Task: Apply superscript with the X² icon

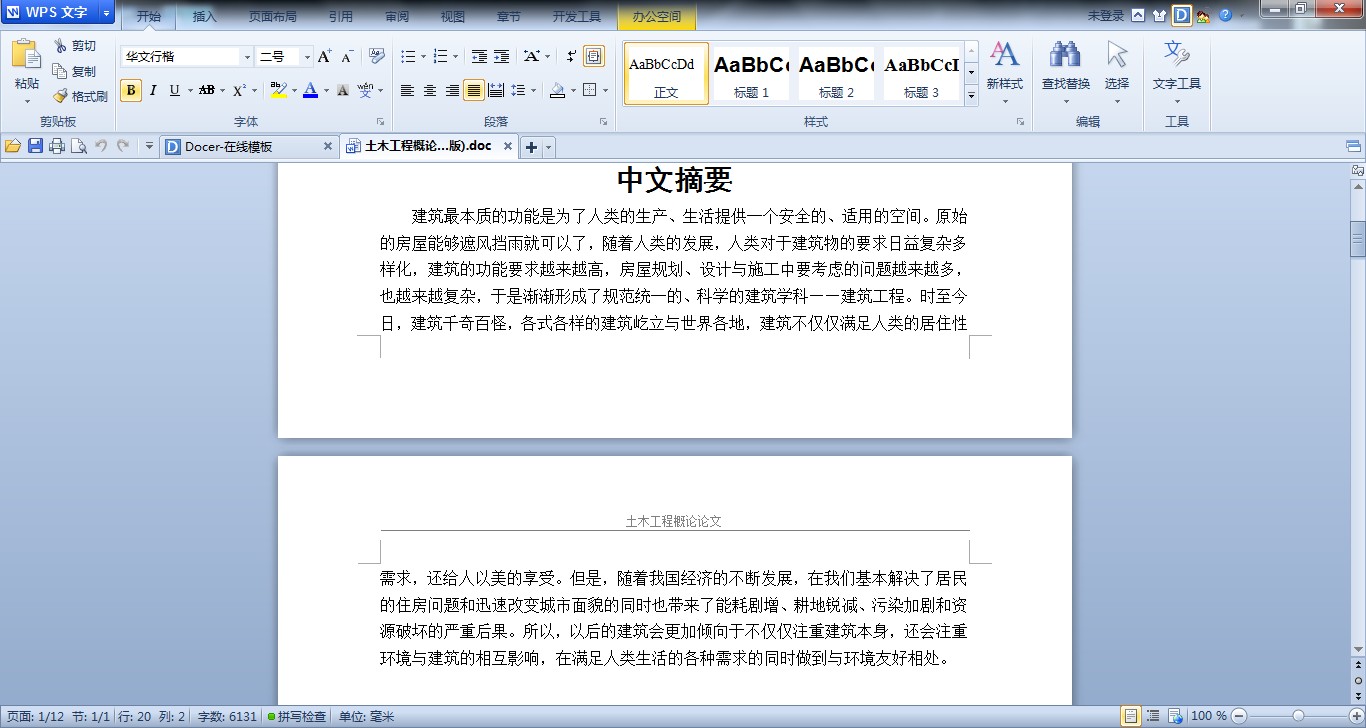Action: tap(239, 90)
